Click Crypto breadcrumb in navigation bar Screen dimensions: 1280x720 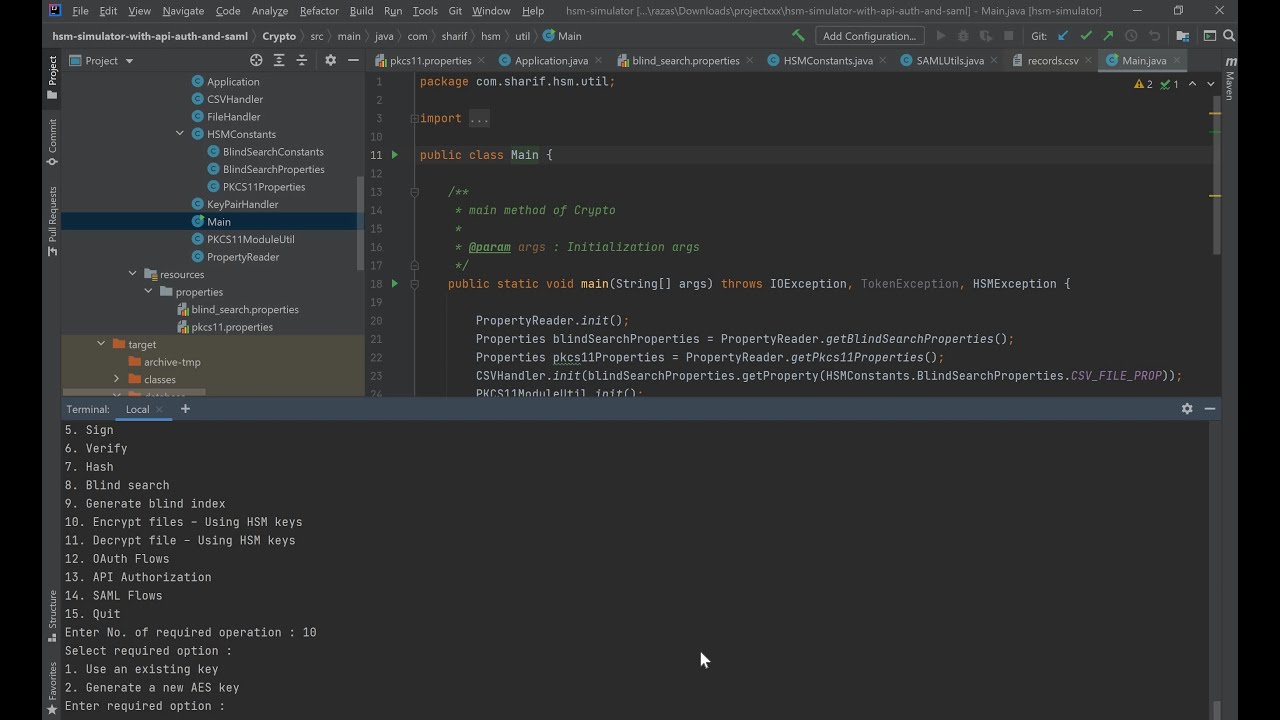point(279,36)
